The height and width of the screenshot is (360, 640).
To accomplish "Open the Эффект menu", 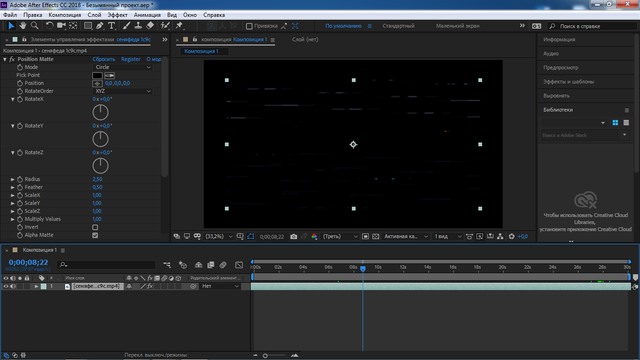I will tap(117, 15).
